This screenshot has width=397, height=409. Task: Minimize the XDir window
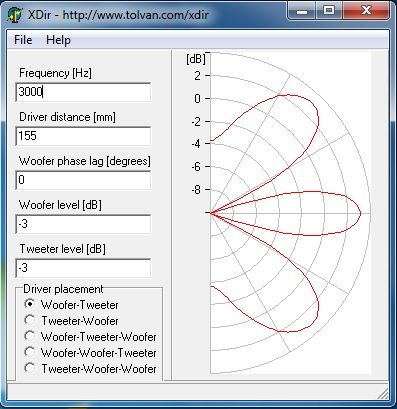click(x=302, y=11)
